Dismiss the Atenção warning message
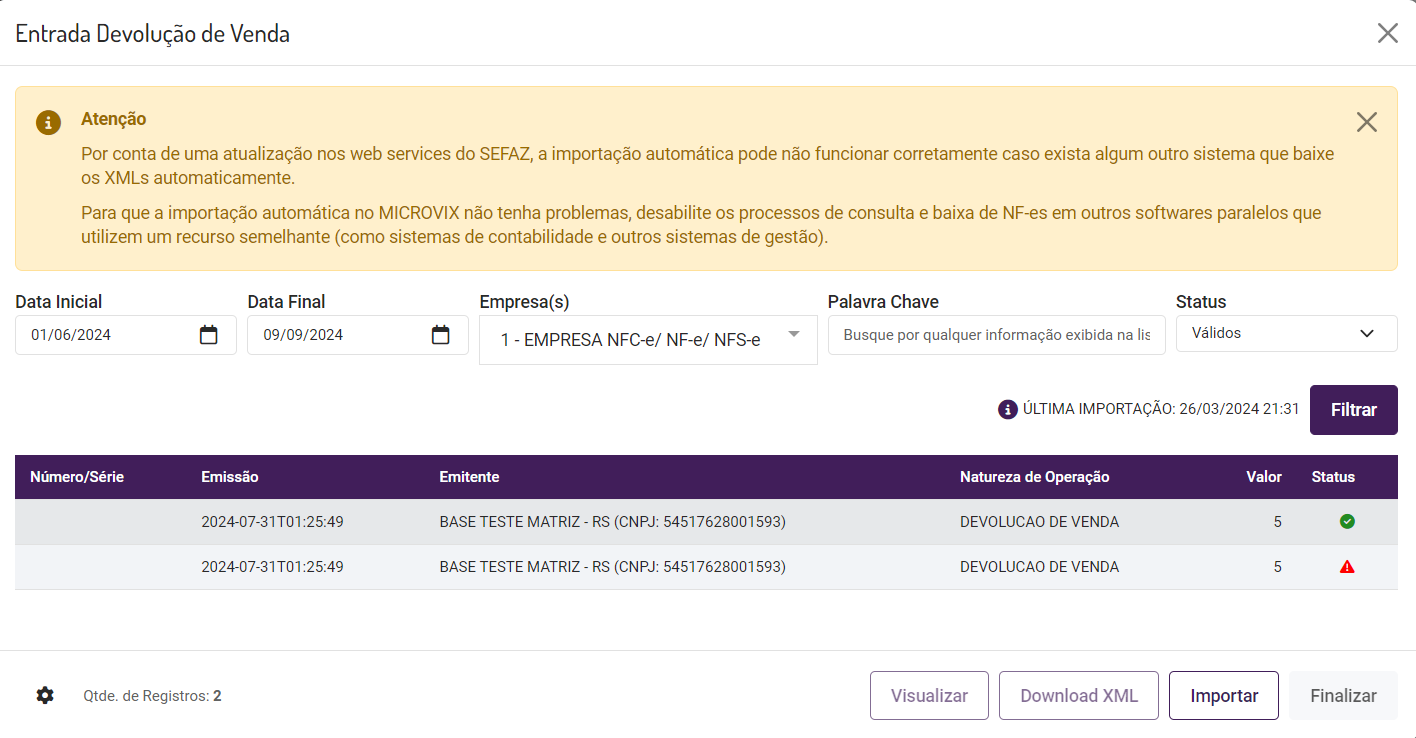This screenshot has height=738, width=1416. (1367, 121)
